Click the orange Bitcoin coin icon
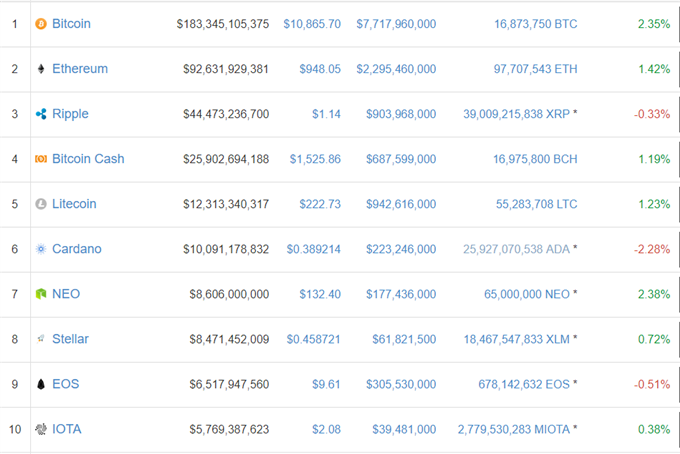 point(41,24)
